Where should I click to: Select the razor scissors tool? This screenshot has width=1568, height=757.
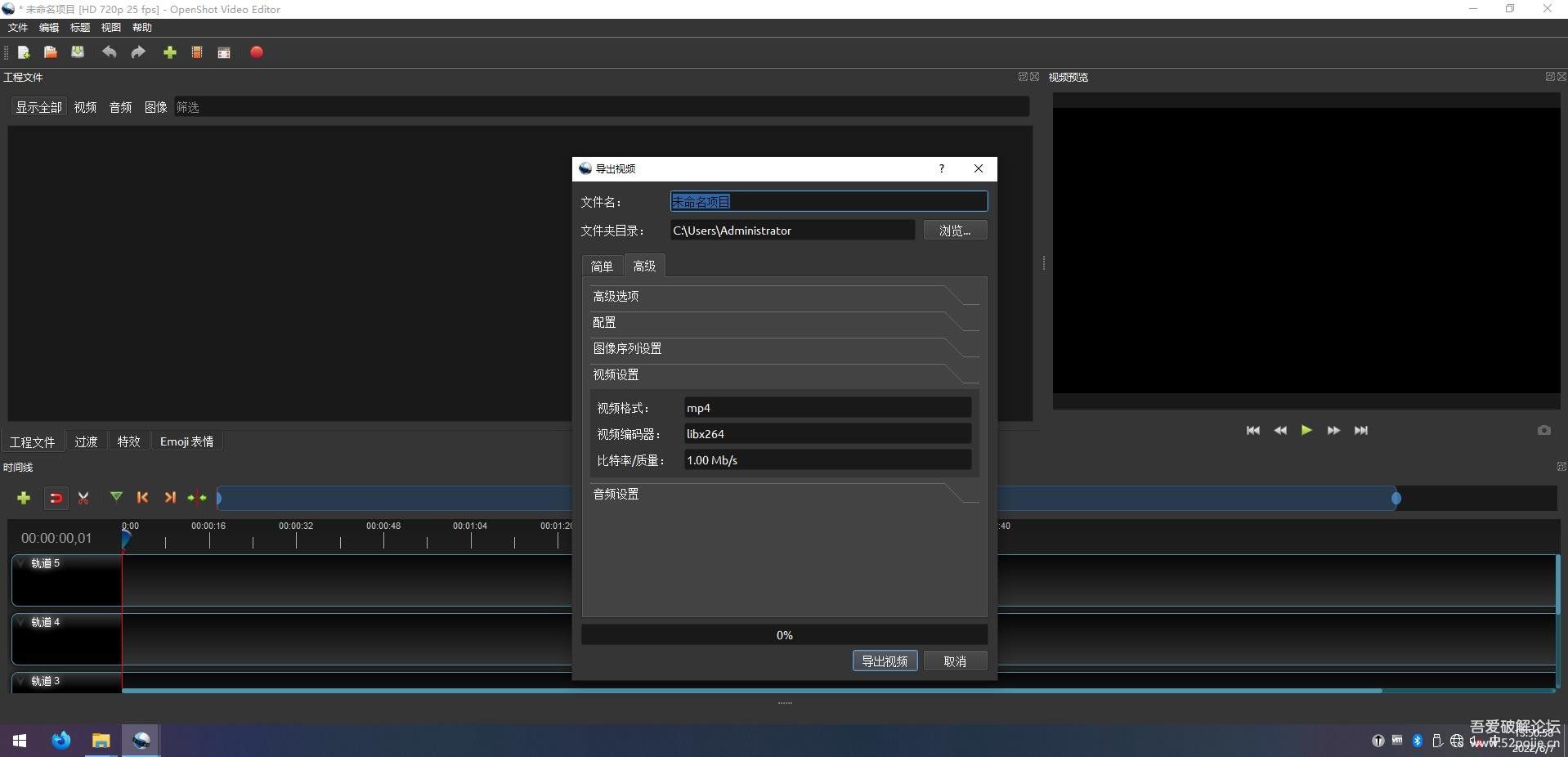(x=83, y=498)
